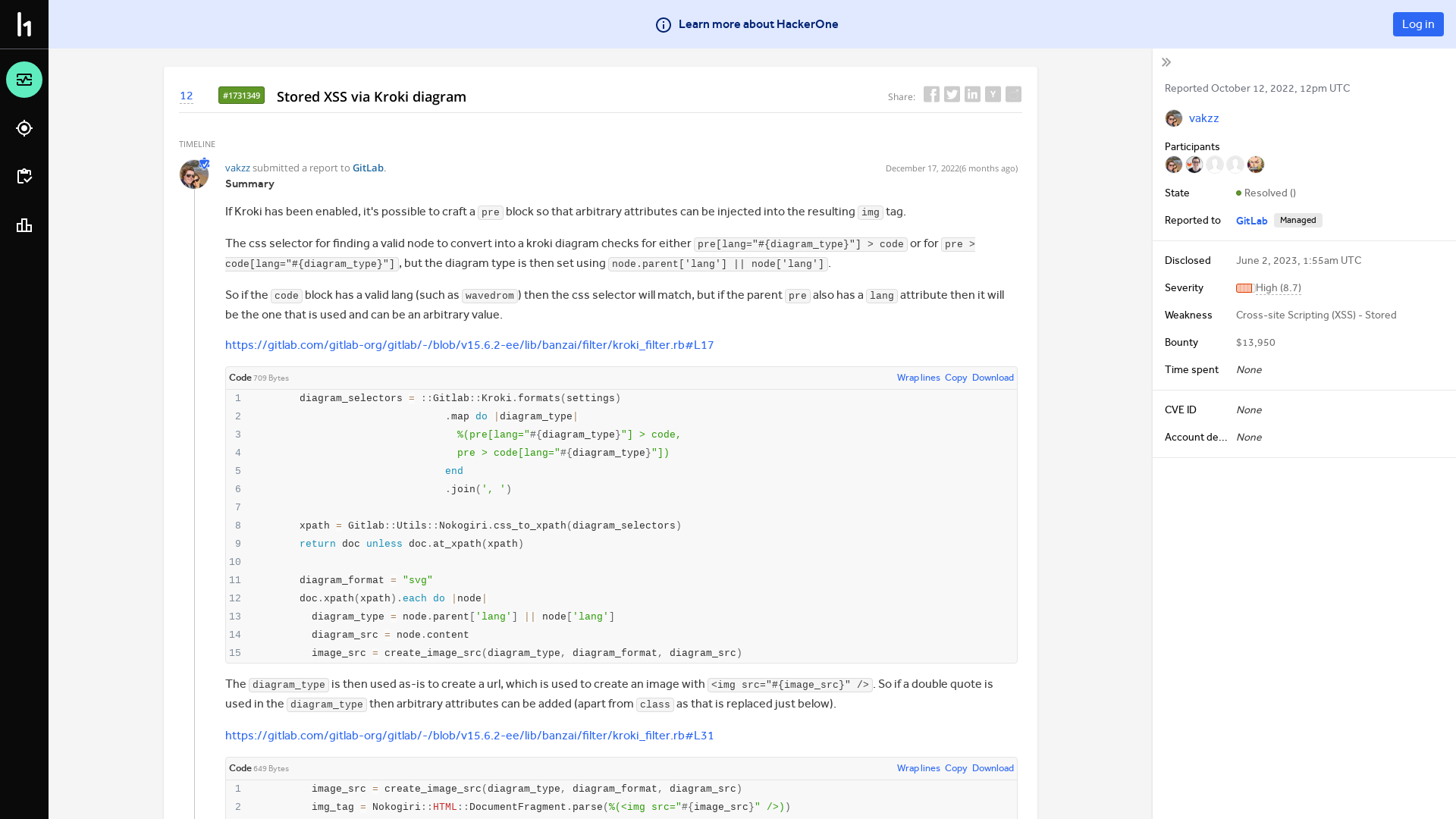Open the last participant avatar
This screenshot has width=1456, height=819.
point(1256,165)
